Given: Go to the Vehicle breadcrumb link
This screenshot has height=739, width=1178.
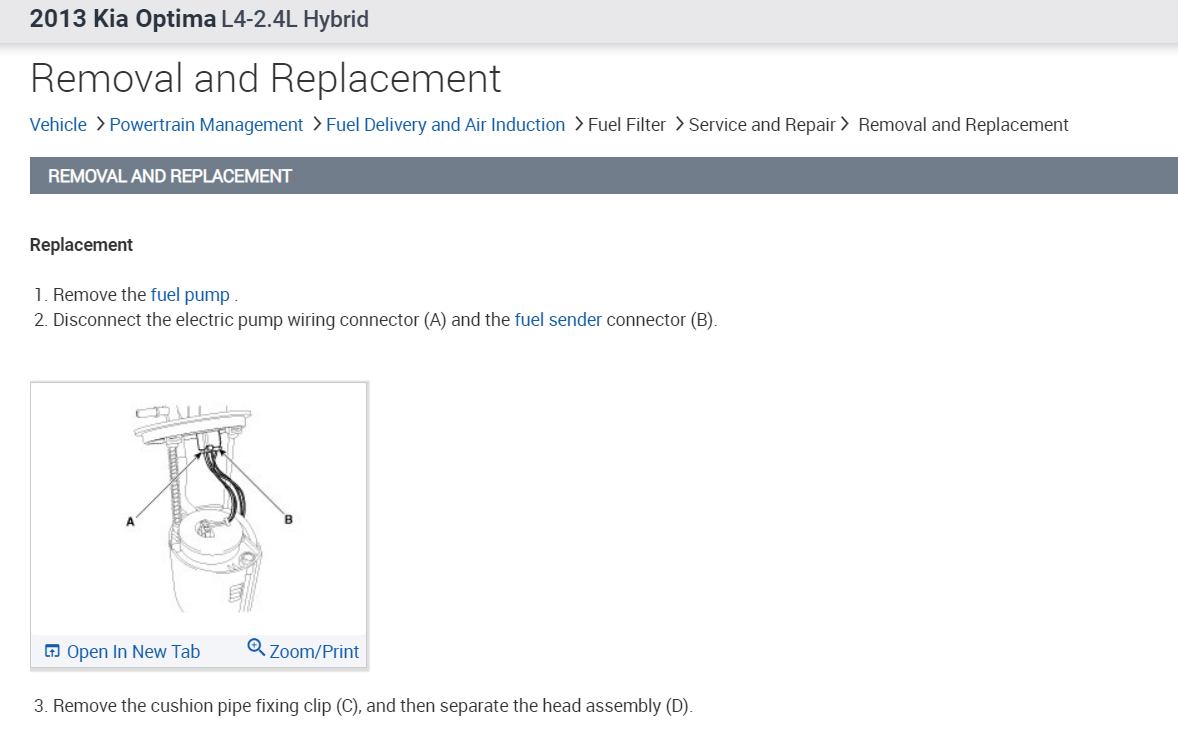Looking at the screenshot, I should pos(58,125).
